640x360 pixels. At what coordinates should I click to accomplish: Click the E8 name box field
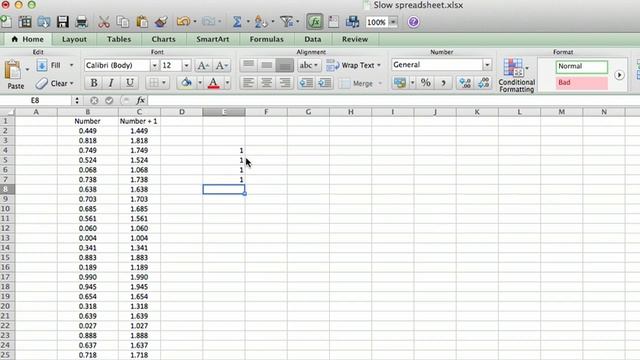pos(35,100)
